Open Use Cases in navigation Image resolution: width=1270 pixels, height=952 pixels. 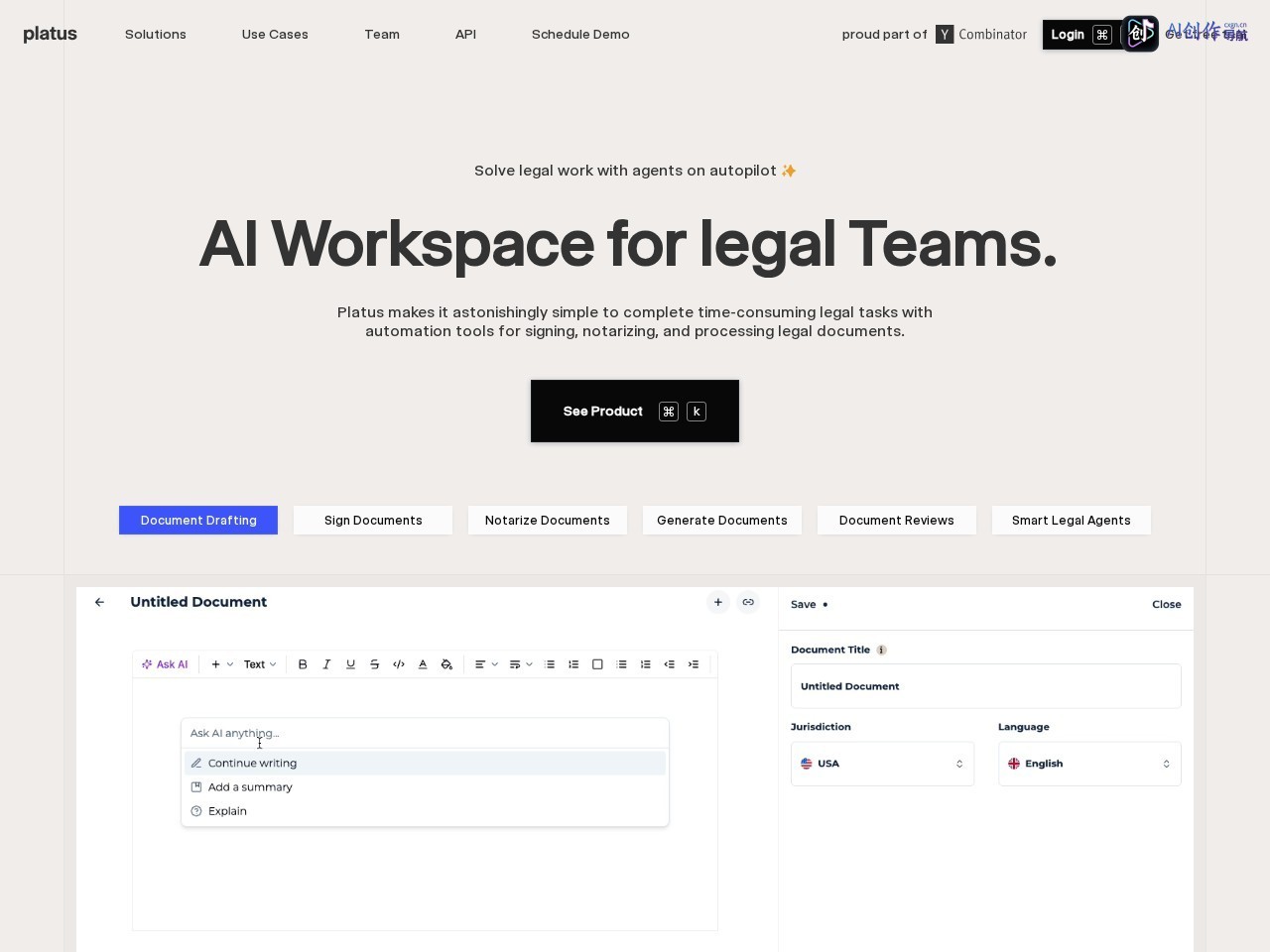click(275, 34)
